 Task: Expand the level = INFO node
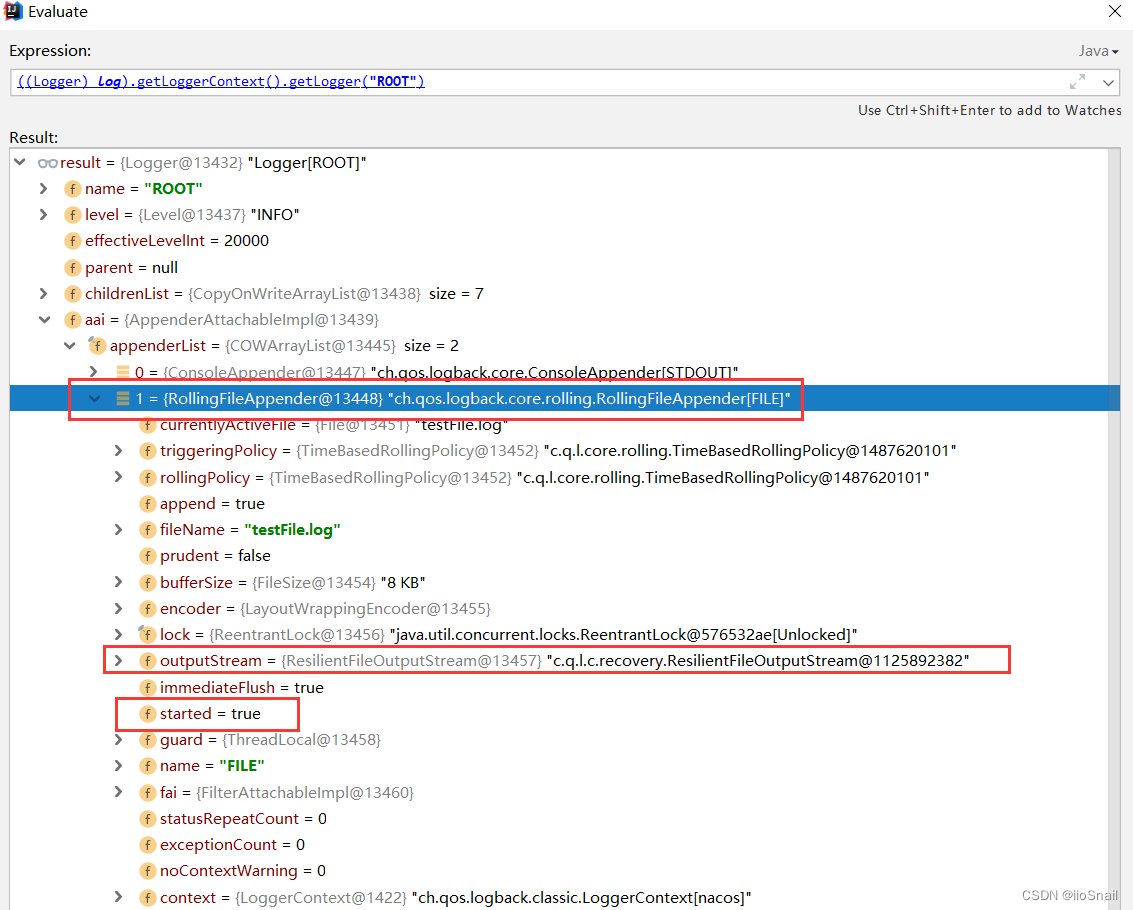[x=43, y=215]
